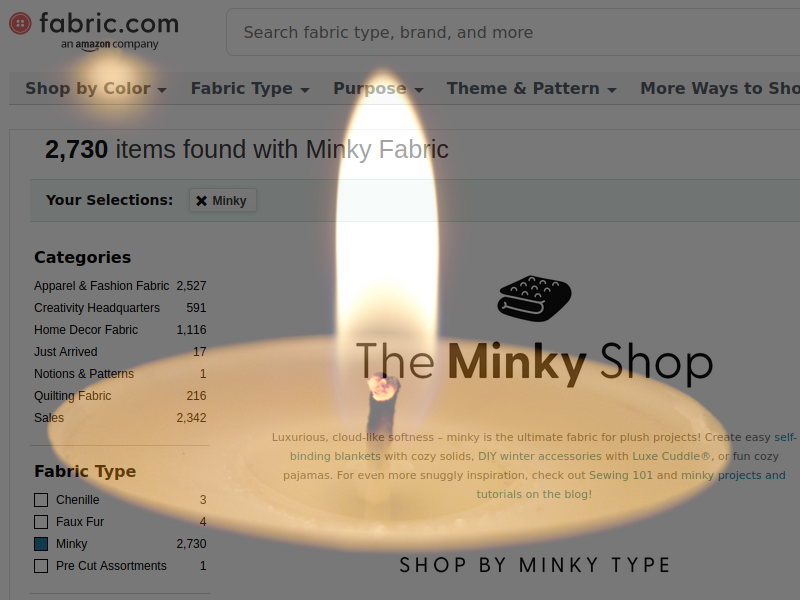The height and width of the screenshot is (600, 800).
Task: Remove the Minky selection with the X icon
Action: (202, 201)
